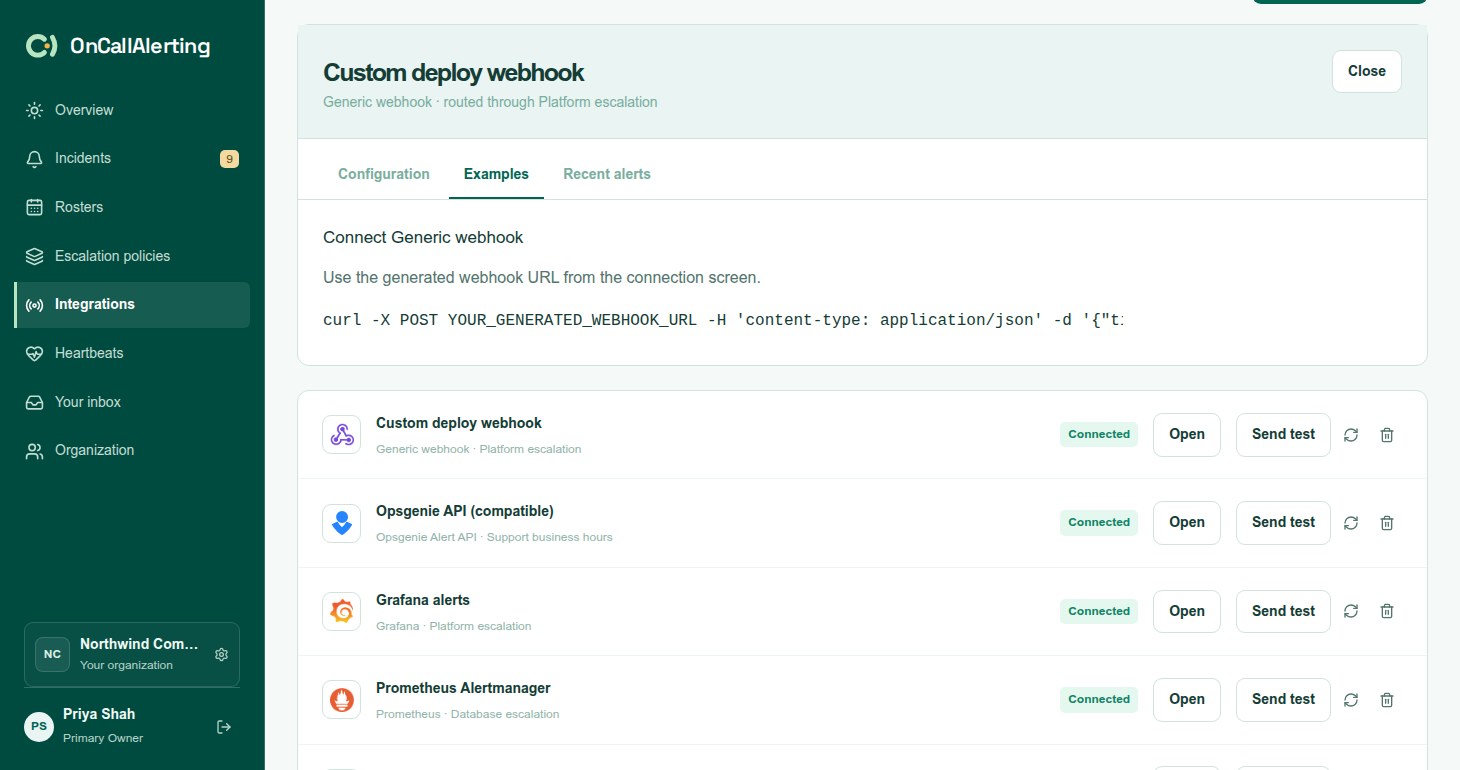Viewport: 1460px width, 770px height.
Task: Select the Examples tab
Action: pyautogui.click(x=496, y=174)
